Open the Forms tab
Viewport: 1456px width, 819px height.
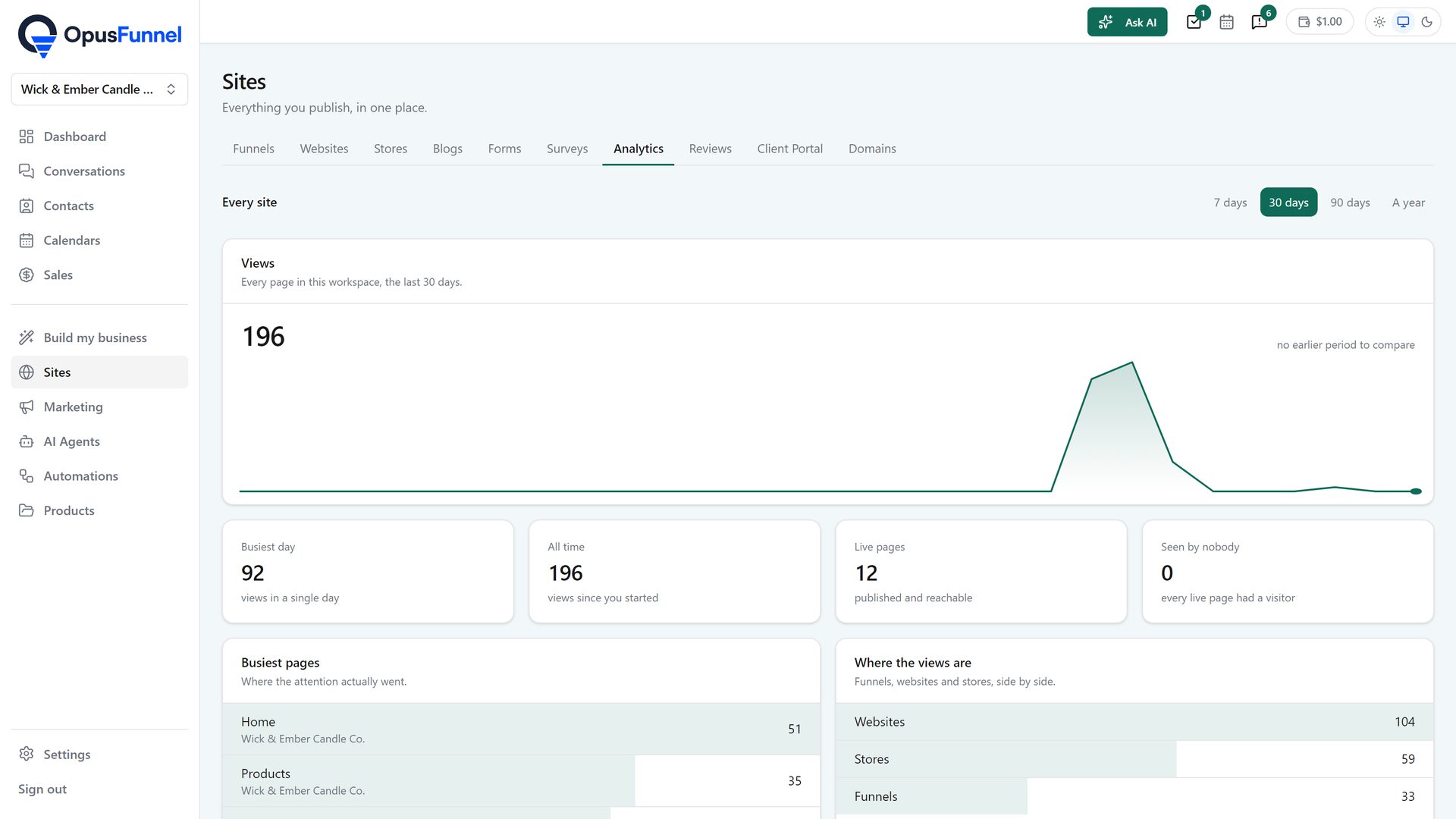(504, 149)
